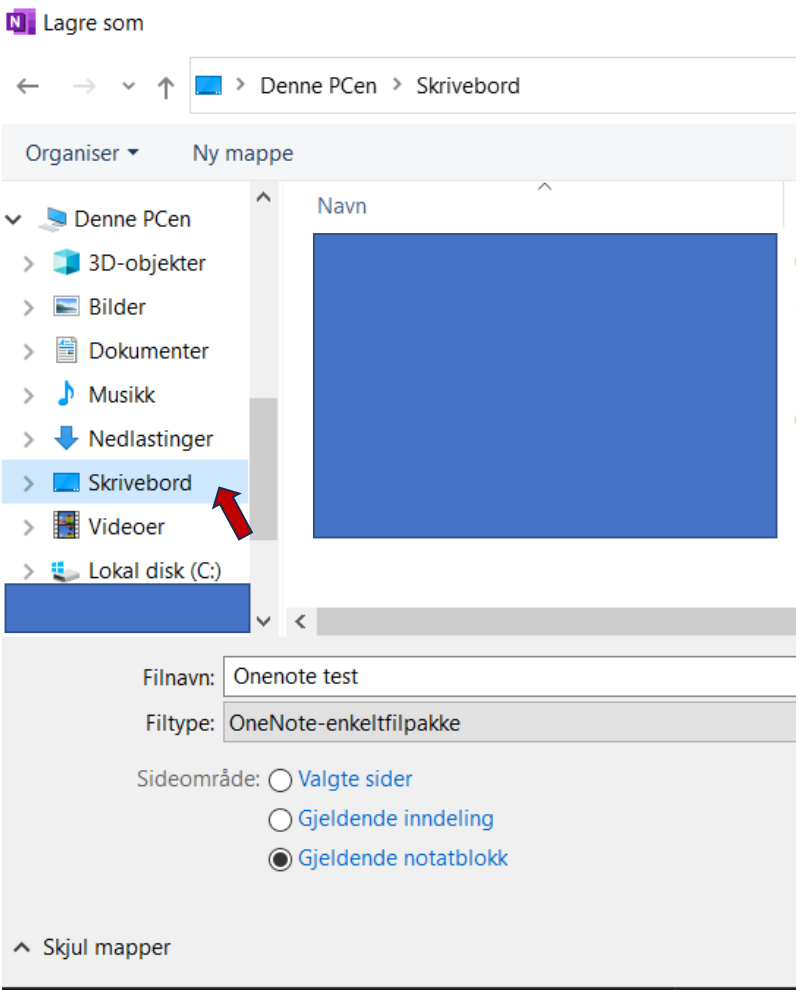
Task: Select Gjeldende notatblokk radio button
Action: pos(280,859)
